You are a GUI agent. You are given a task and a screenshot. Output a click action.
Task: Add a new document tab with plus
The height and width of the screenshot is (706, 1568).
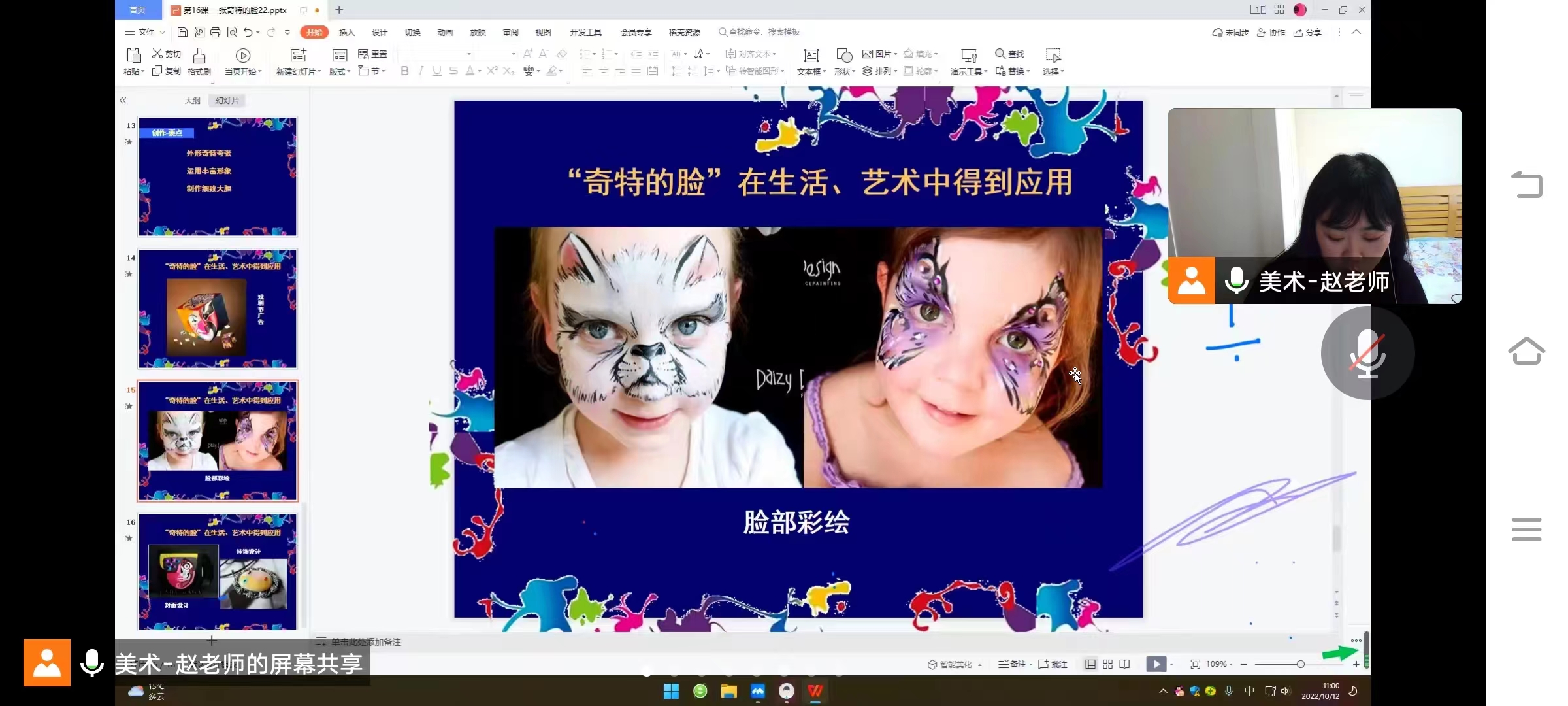pyautogui.click(x=339, y=10)
